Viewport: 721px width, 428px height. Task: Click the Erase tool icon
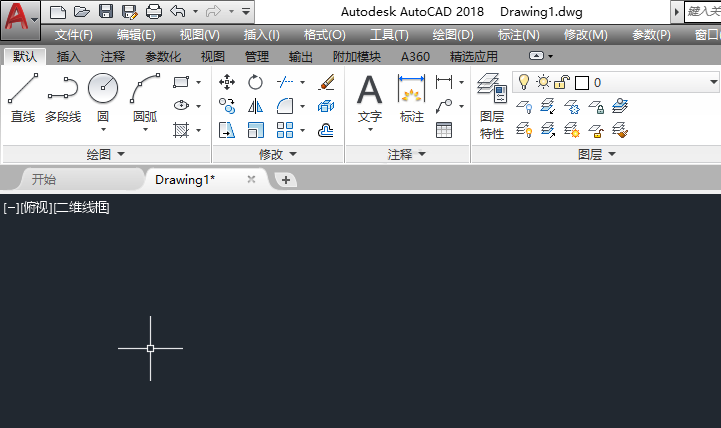(x=326, y=82)
